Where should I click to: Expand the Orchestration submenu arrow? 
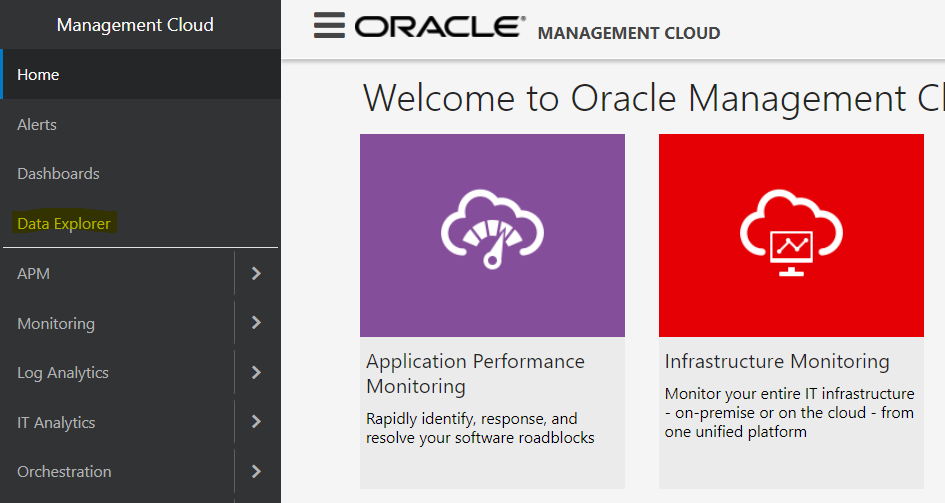click(257, 471)
